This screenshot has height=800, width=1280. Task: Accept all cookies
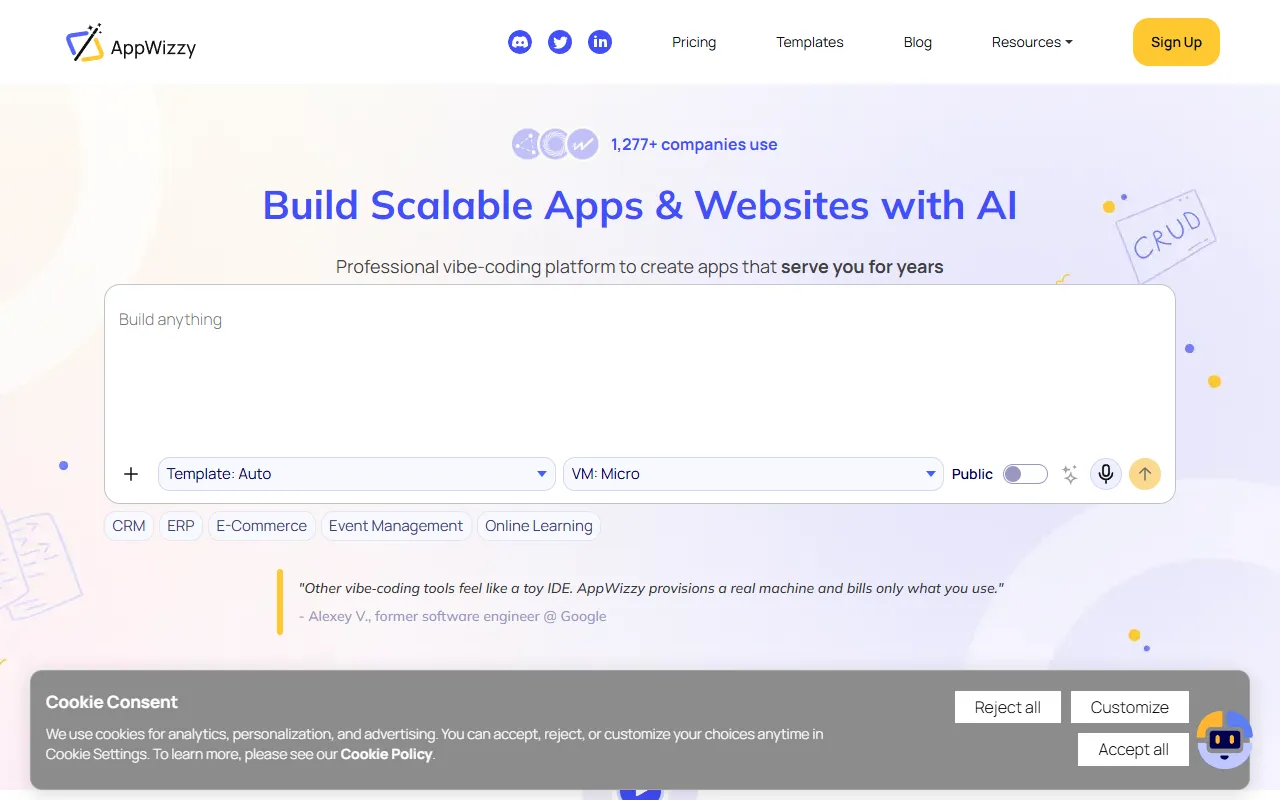tap(1134, 750)
